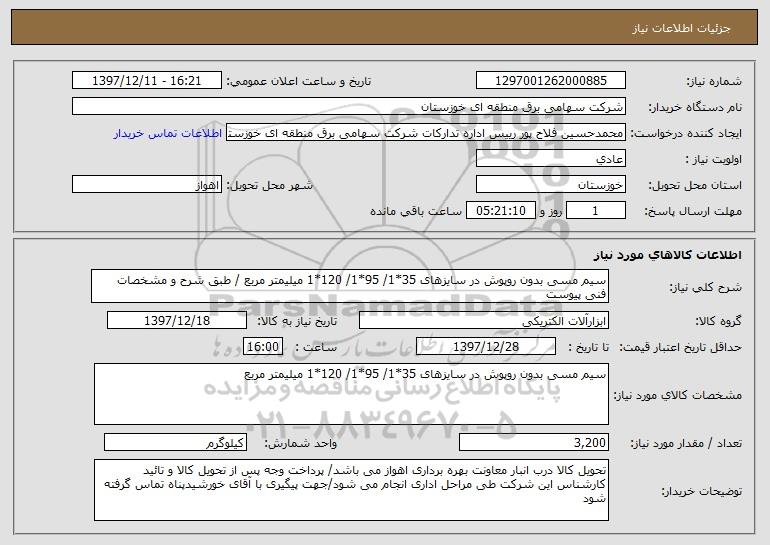Click the label نام دستگاه خریدار

(695, 107)
